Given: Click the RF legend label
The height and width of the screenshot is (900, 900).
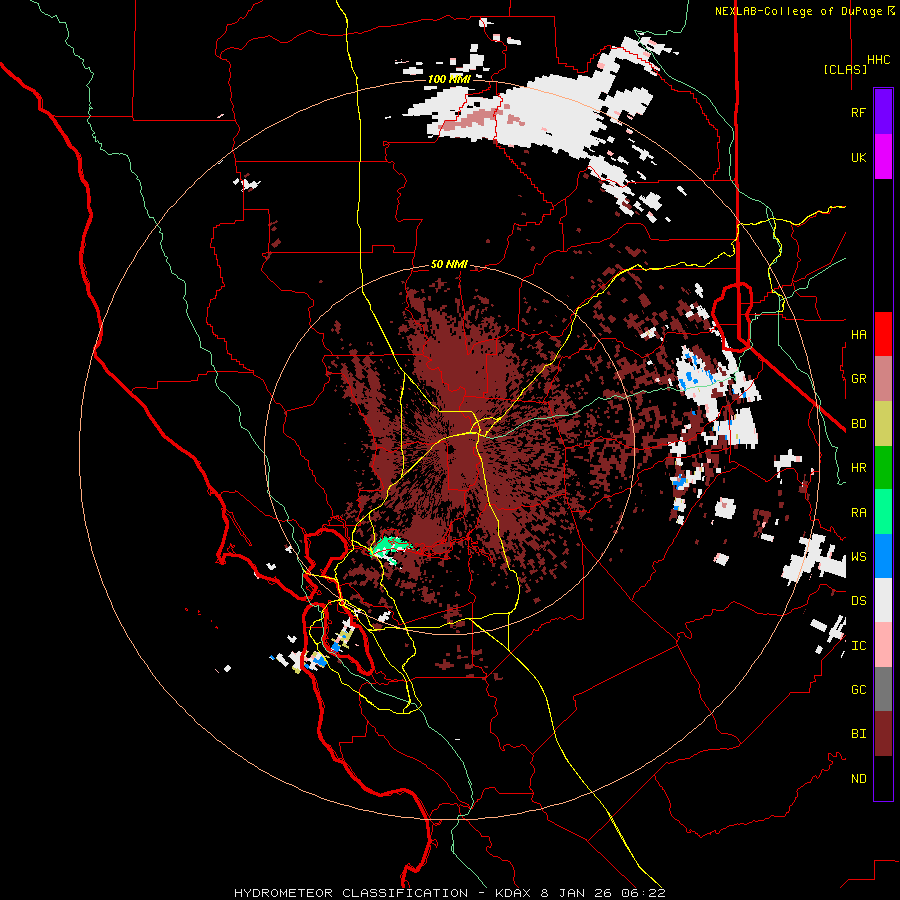Looking at the screenshot, I should (858, 112).
